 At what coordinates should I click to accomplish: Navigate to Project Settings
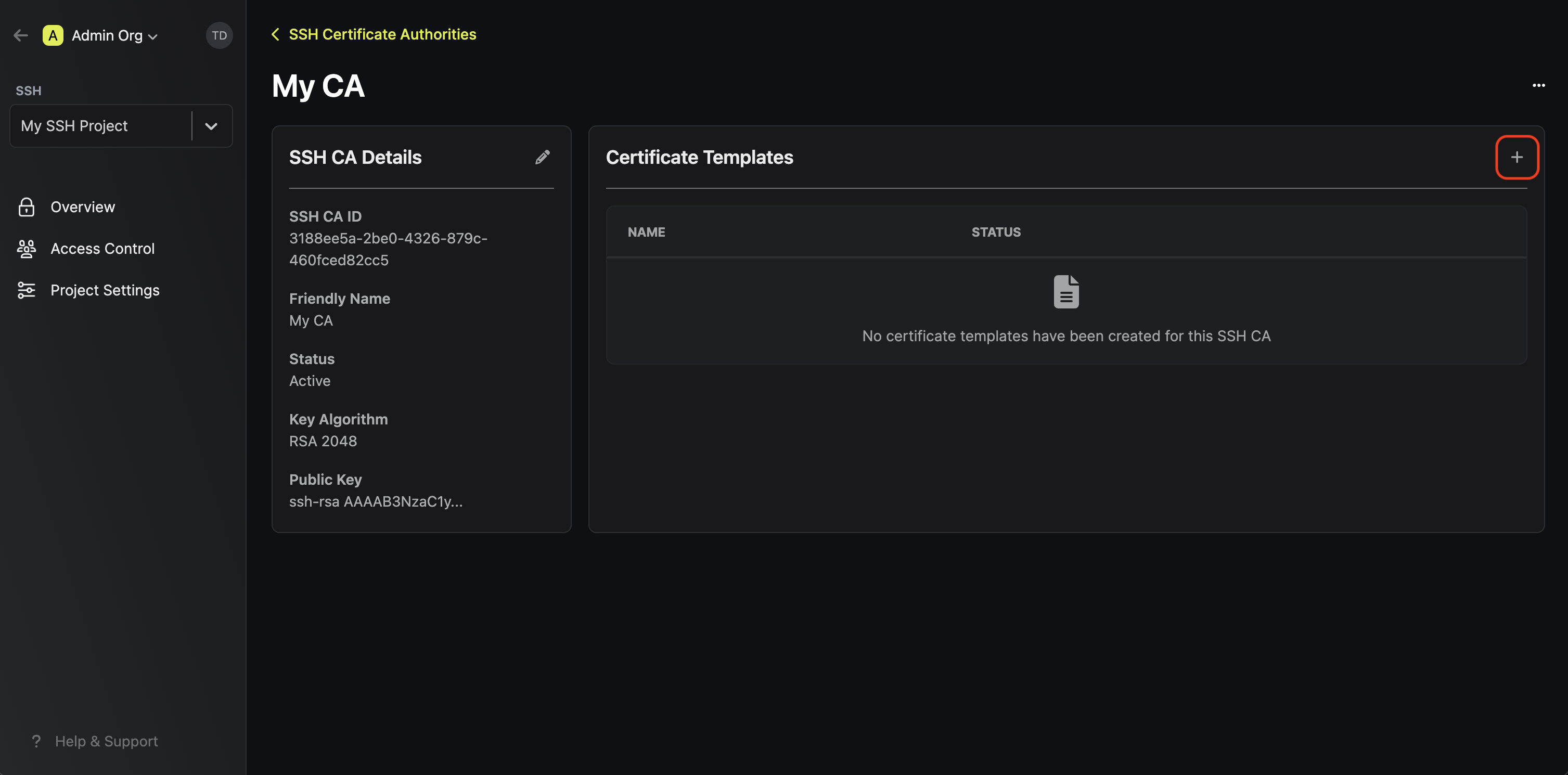click(x=105, y=290)
